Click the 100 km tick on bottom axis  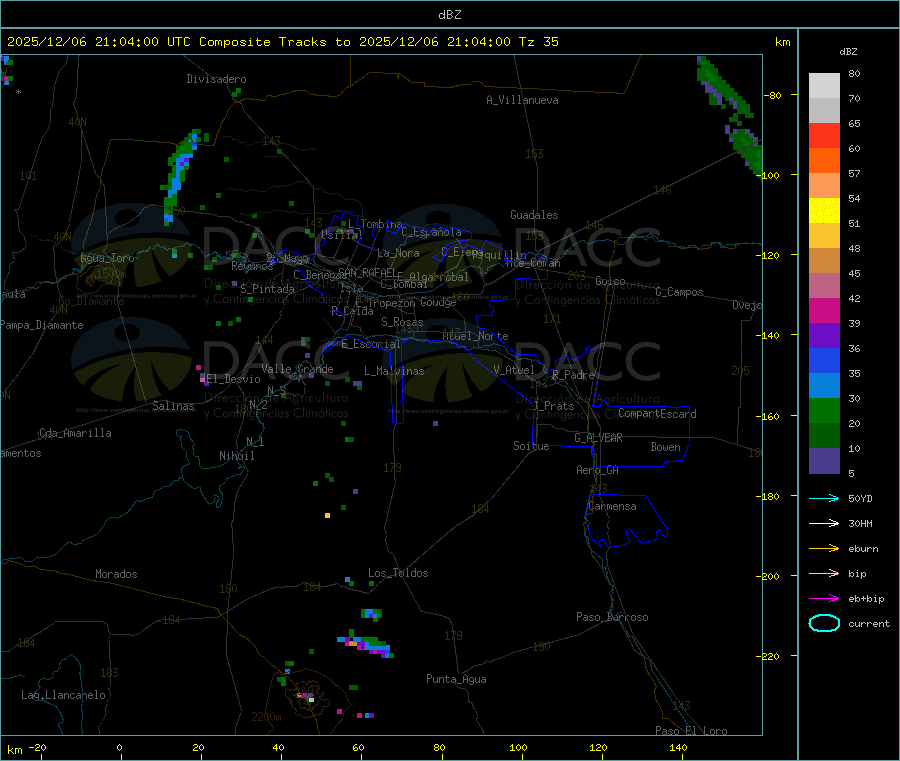pos(518,747)
